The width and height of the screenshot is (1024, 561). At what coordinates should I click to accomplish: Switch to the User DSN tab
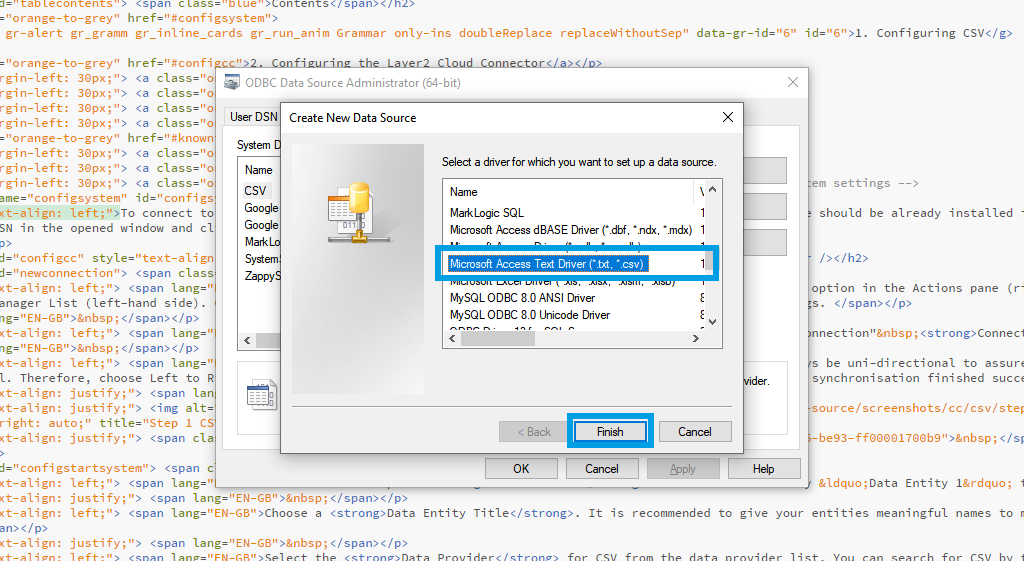tap(254, 117)
